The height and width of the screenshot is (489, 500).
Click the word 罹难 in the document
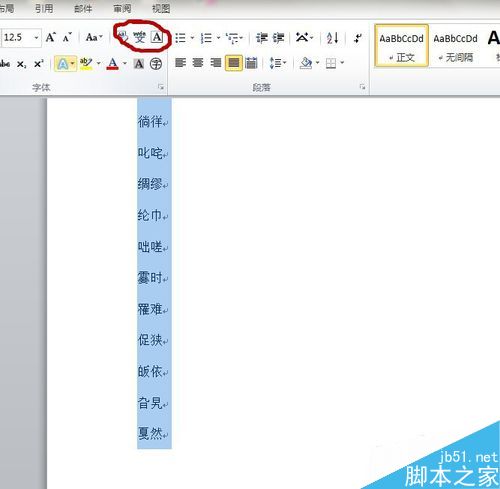[x=150, y=309]
